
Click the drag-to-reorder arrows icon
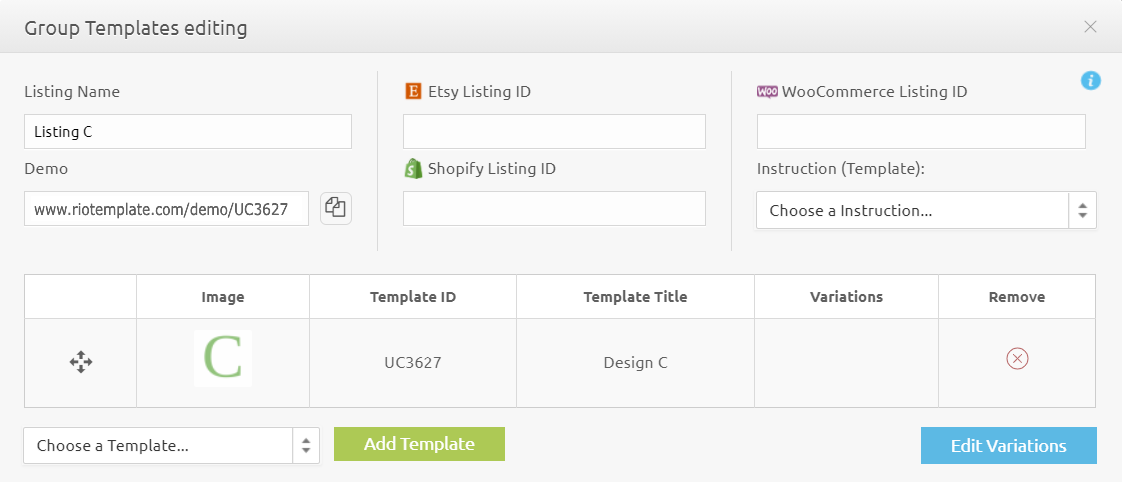click(81, 362)
